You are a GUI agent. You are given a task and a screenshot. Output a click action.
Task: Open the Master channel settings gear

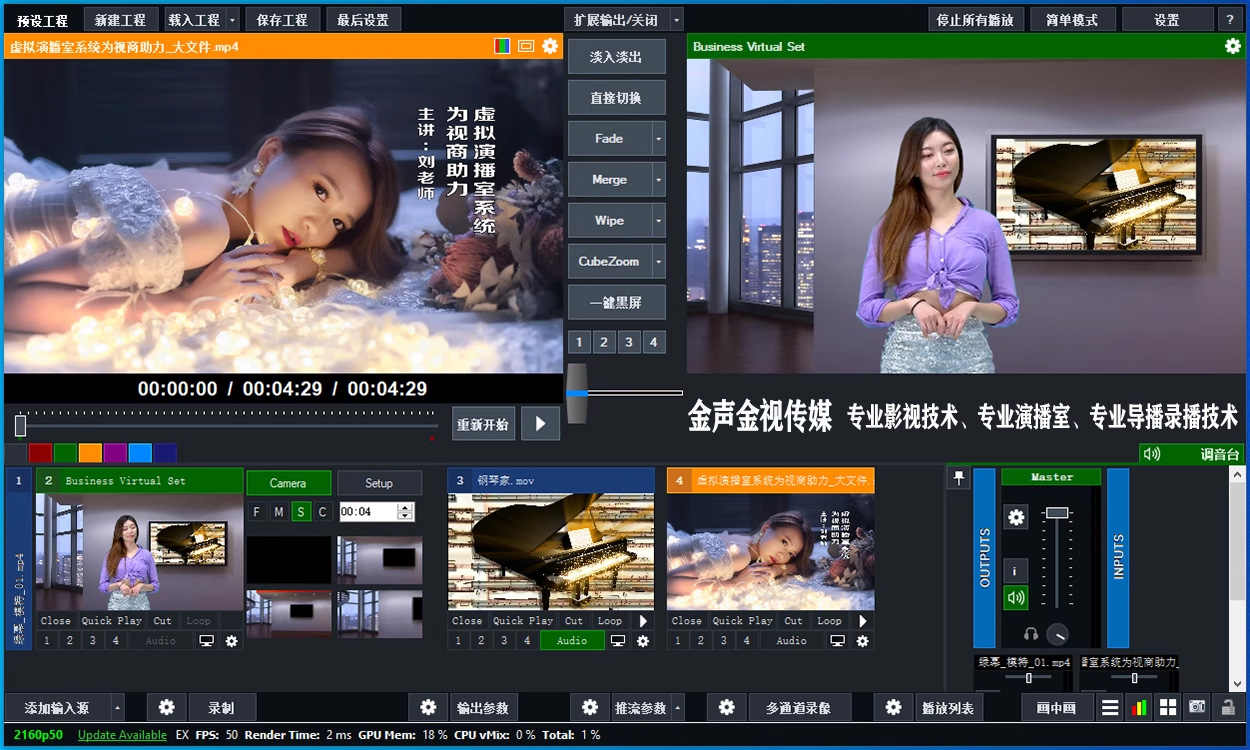point(1016,516)
